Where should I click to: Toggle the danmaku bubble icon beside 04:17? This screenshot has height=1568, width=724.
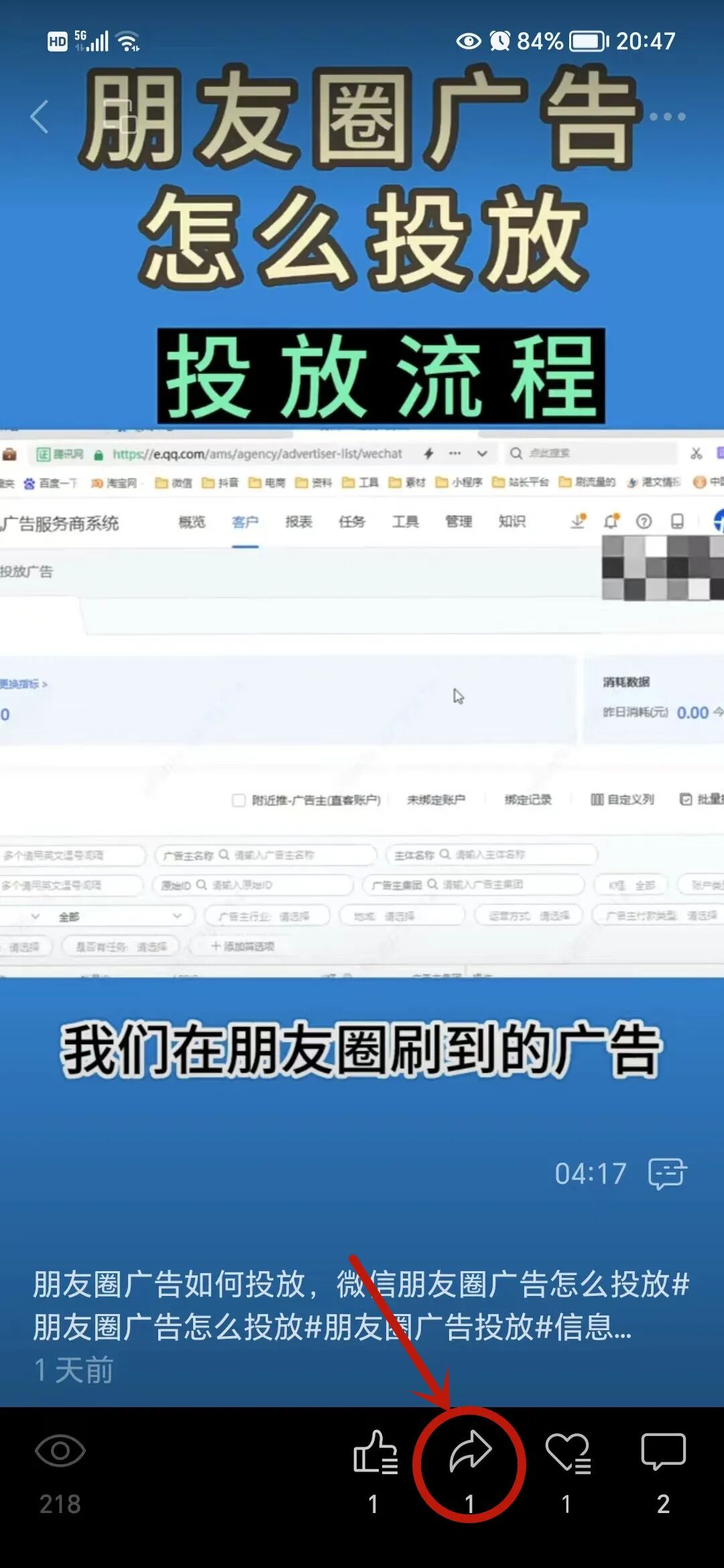point(668,1173)
